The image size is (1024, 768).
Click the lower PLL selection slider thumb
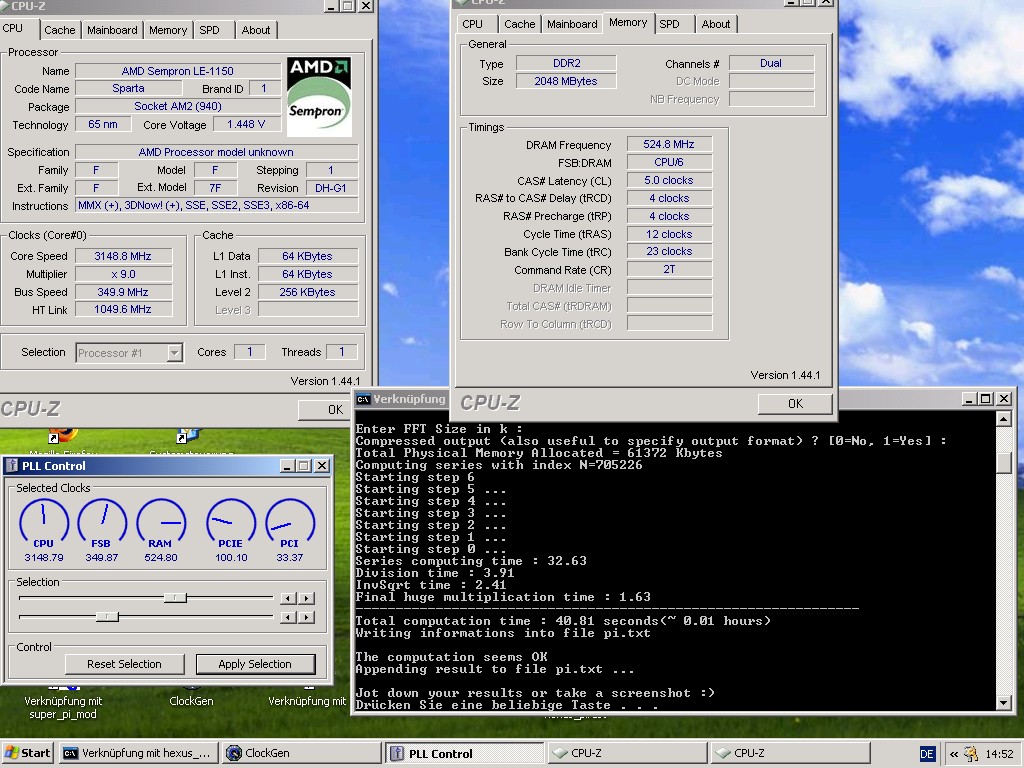point(107,616)
